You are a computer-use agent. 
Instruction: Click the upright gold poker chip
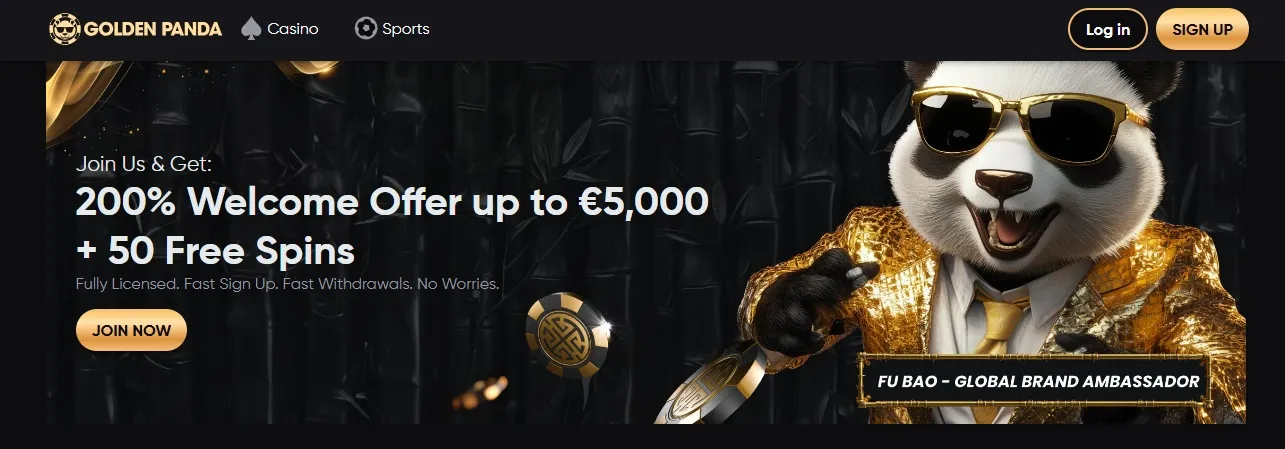point(567,335)
